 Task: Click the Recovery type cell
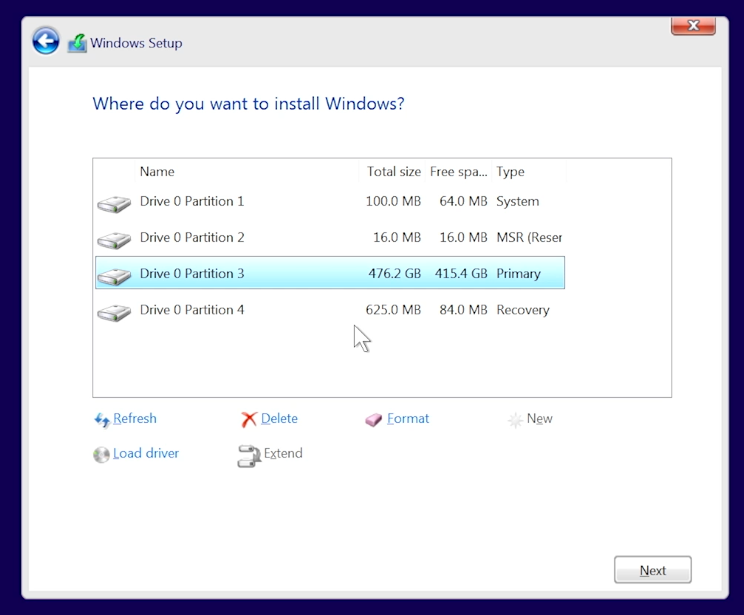(x=523, y=310)
